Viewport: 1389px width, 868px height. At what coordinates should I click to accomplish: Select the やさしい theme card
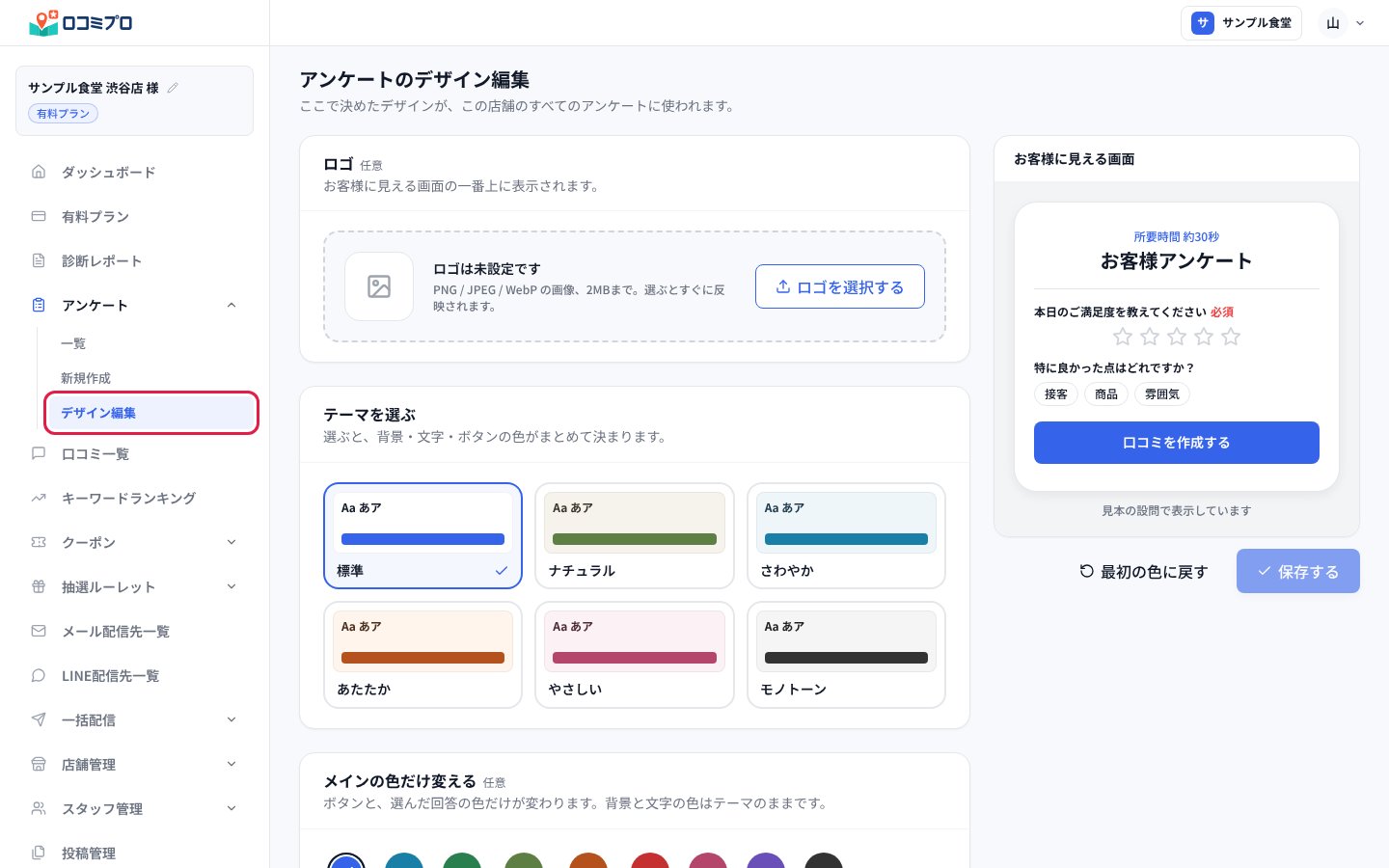[x=635, y=655]
